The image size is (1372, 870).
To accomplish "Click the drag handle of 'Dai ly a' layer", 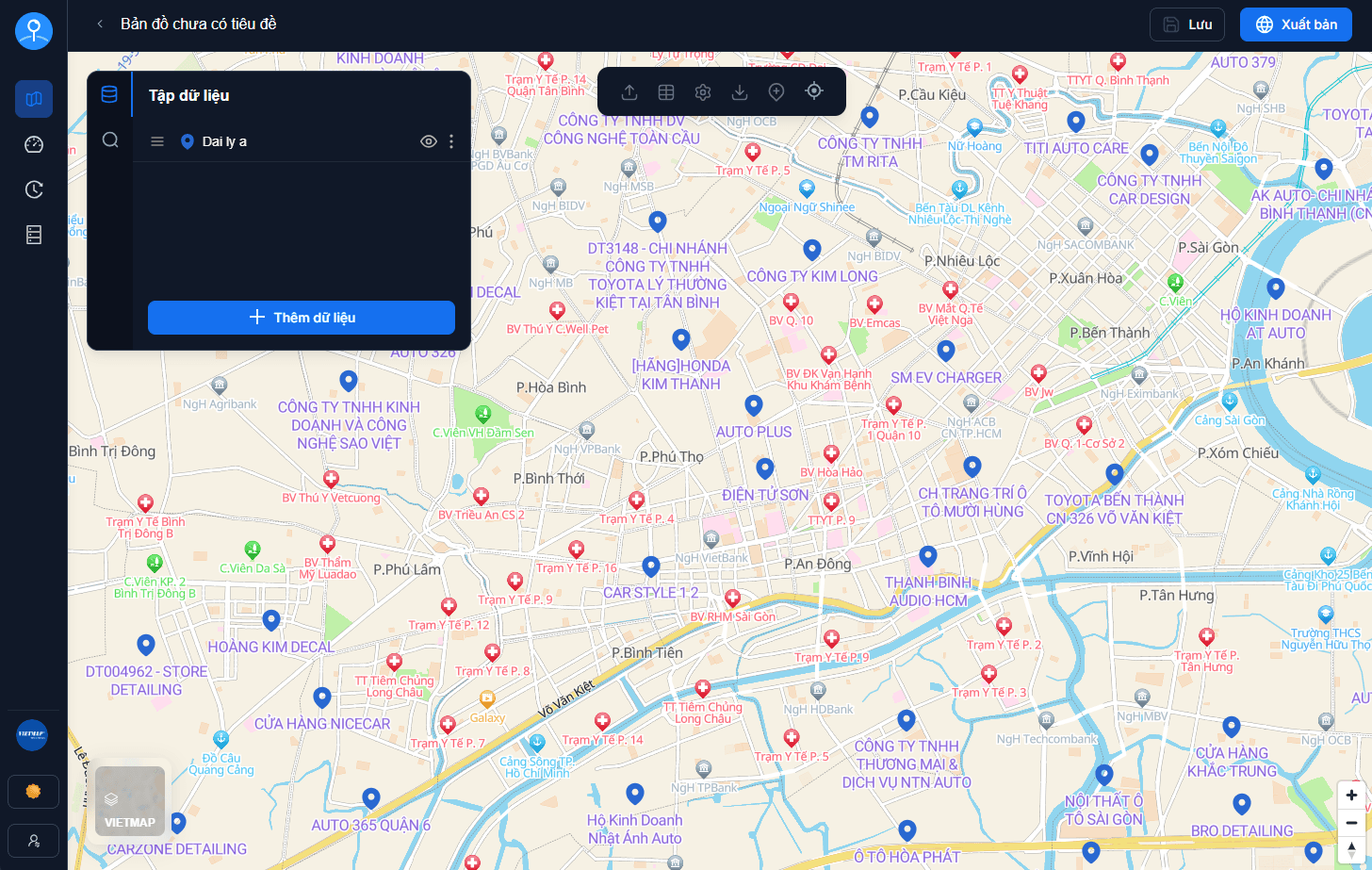I will [x=157, y=141].
